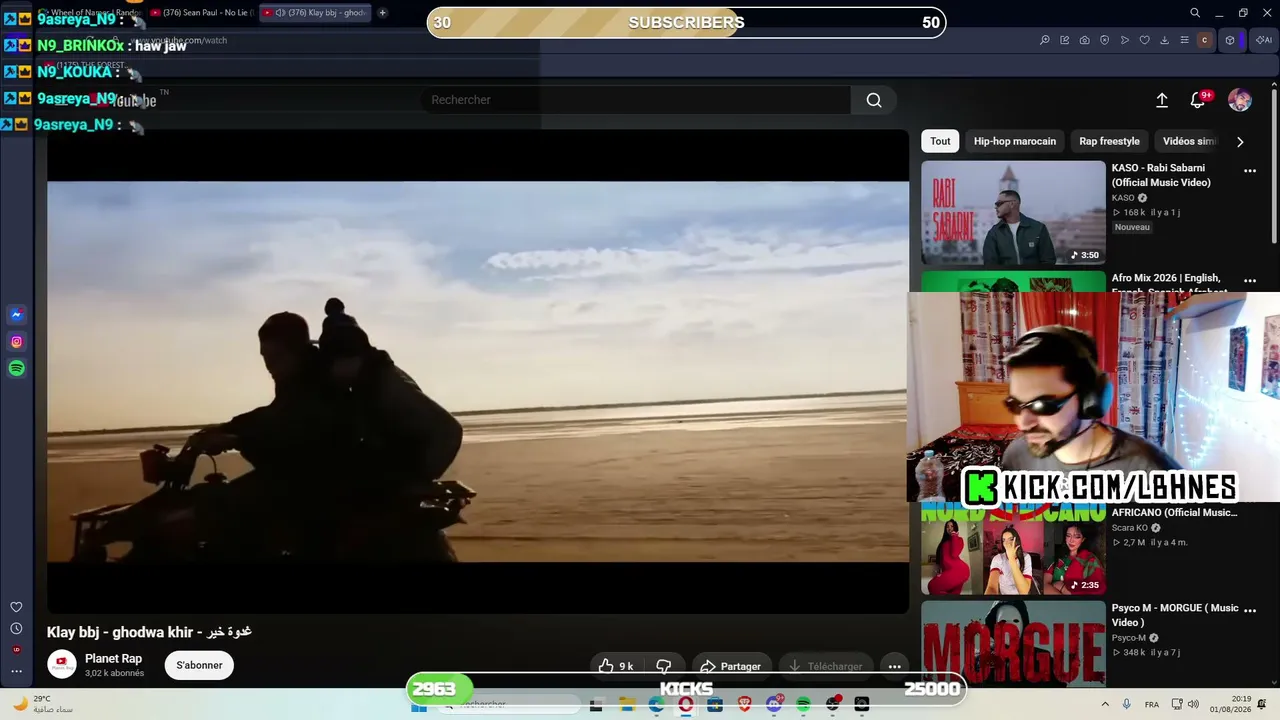The width and height of the screenshot is (1280, 720).
Task: Click the zoom magnifier in address bar
Action: point(1045,40)
